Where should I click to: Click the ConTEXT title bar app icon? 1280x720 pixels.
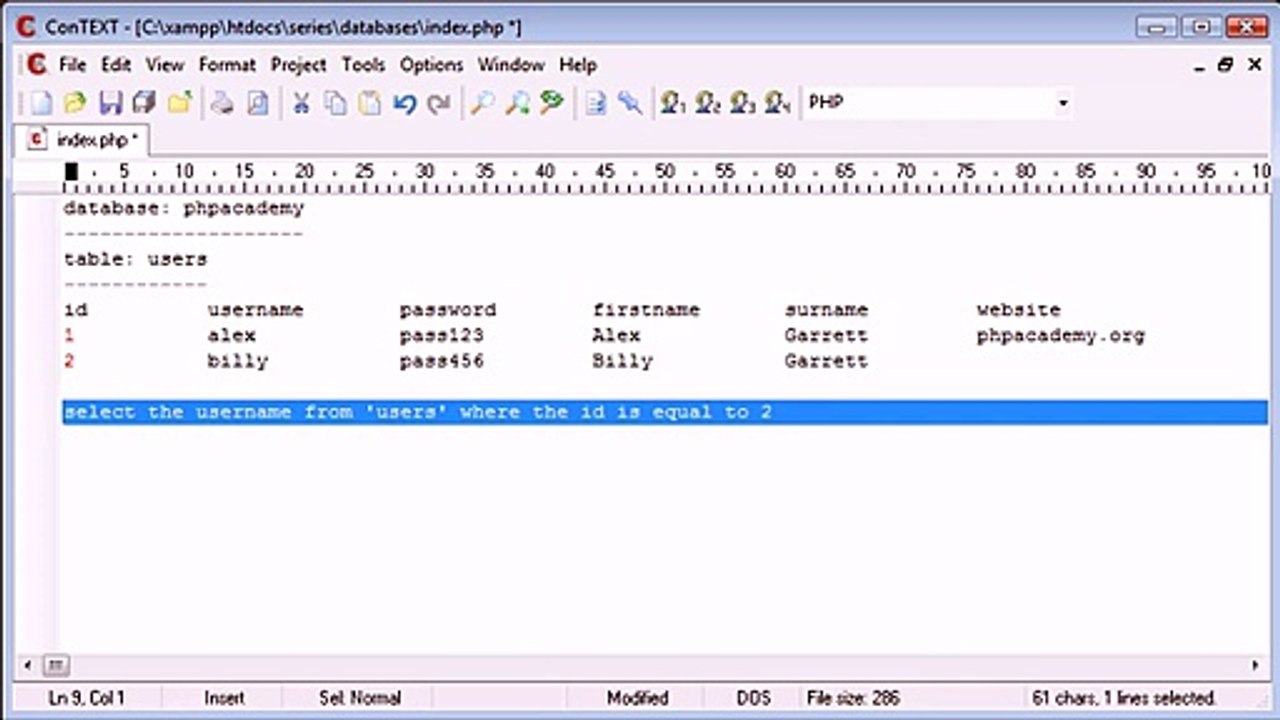pos(26,26)
